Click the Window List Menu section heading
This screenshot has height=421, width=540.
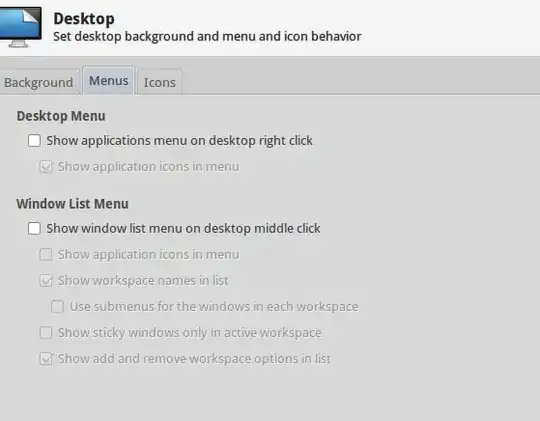click(72, 204)
